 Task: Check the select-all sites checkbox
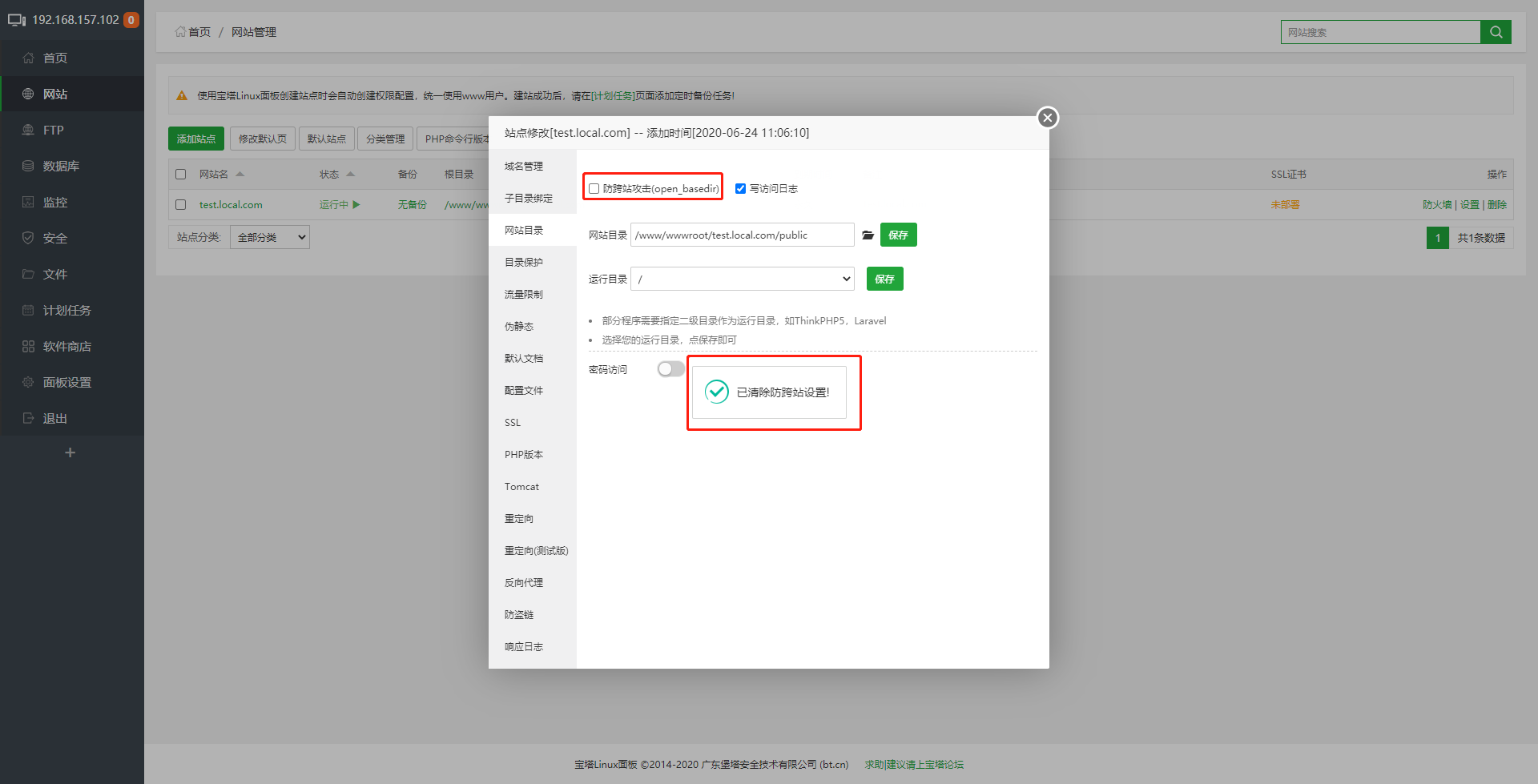tap(181, 174)
